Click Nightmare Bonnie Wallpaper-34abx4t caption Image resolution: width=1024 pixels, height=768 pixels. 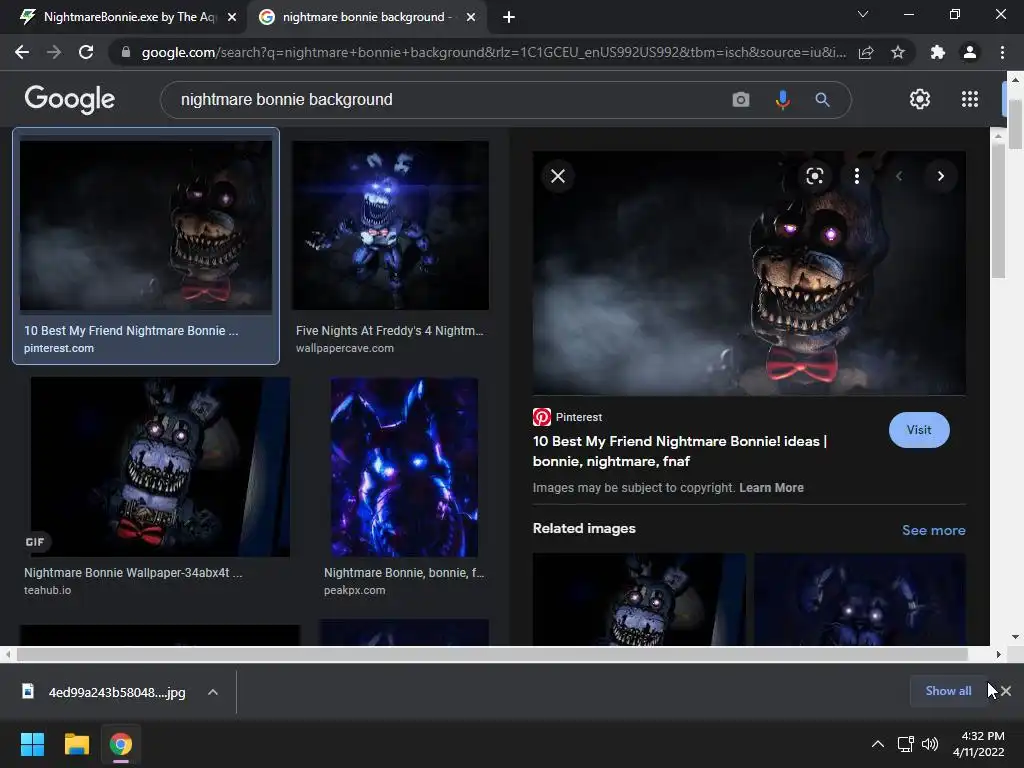point(133,572)
